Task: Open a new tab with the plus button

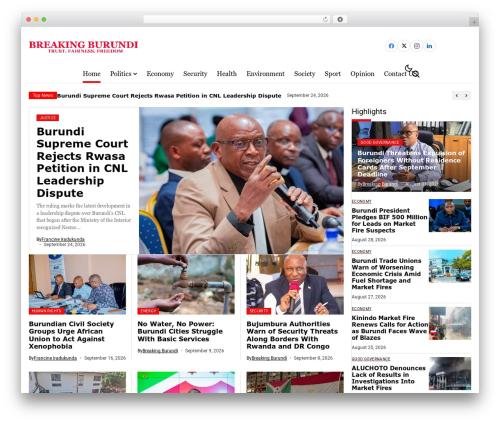Action: (x=474, y=22)
